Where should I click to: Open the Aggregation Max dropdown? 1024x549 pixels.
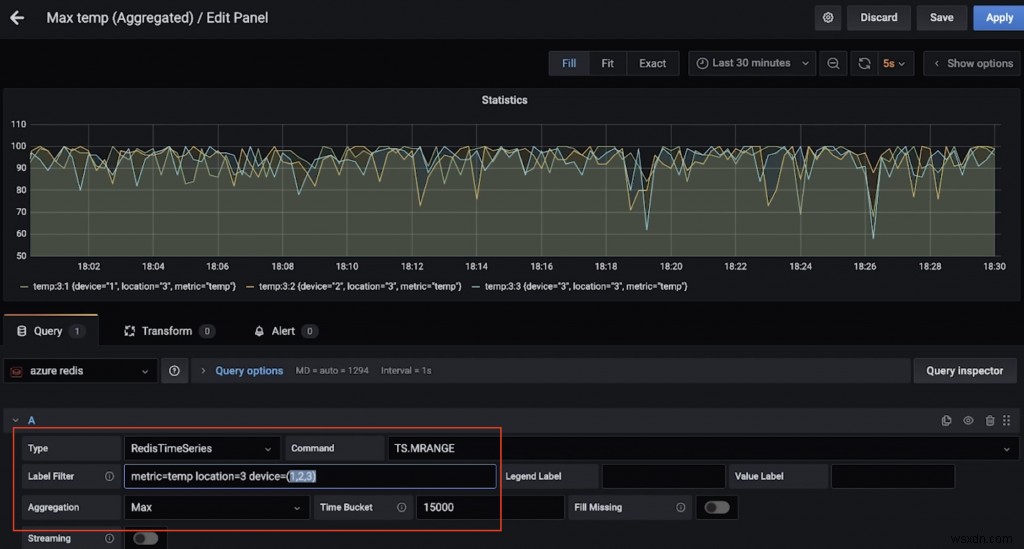tap(215, 507)
